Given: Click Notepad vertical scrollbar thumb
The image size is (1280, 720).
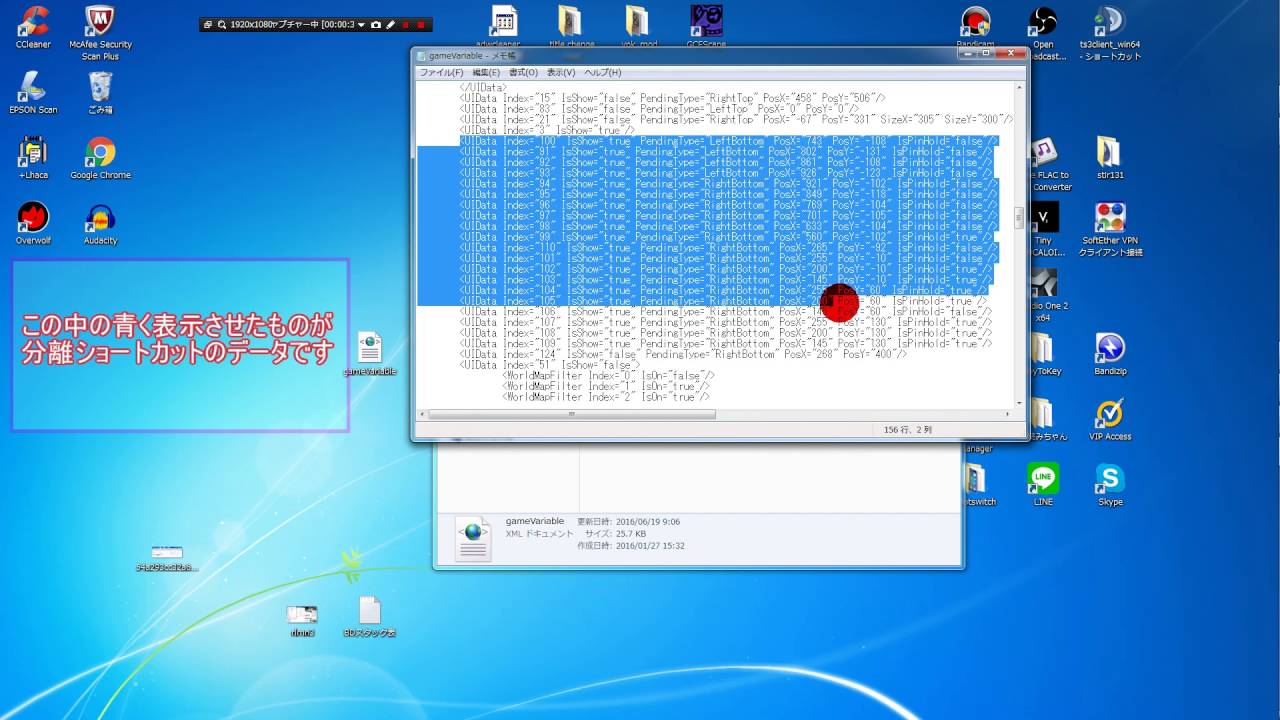Looking at the screenshot, I should (x=1019, y=218).
